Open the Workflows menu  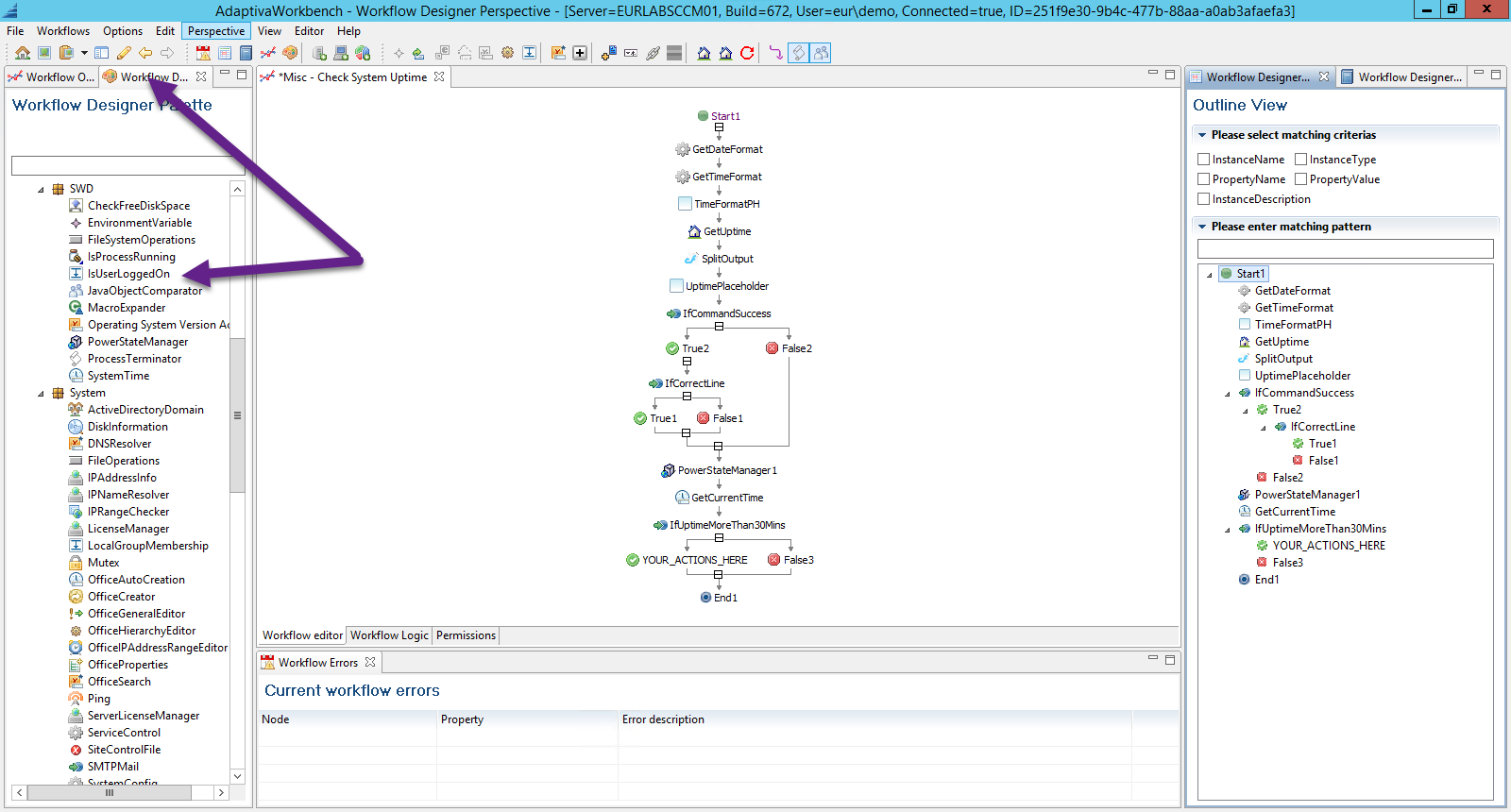click(63, 31)
